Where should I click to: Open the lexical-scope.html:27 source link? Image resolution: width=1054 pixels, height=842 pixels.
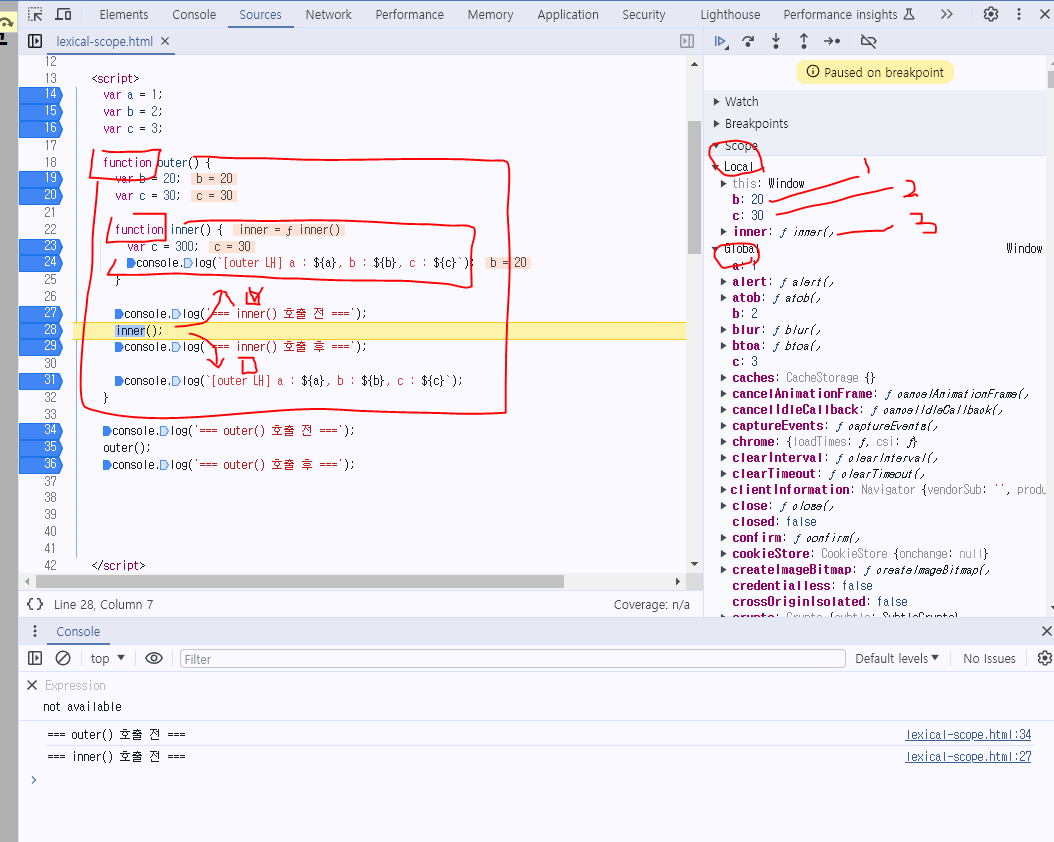coord(968,757)
